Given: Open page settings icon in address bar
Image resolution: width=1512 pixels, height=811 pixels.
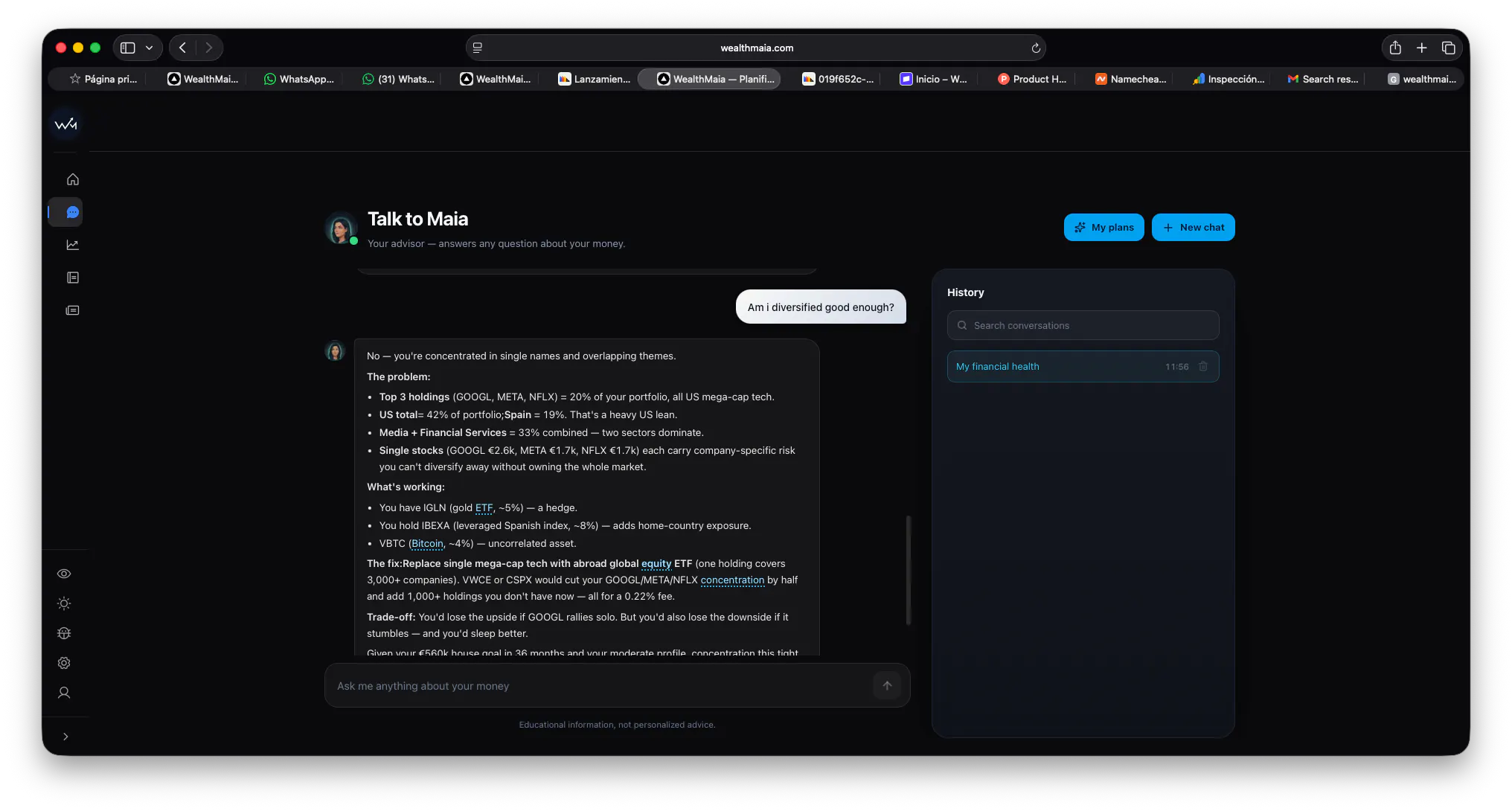Looking at the screenshot, I should click(x=478, y=48).
